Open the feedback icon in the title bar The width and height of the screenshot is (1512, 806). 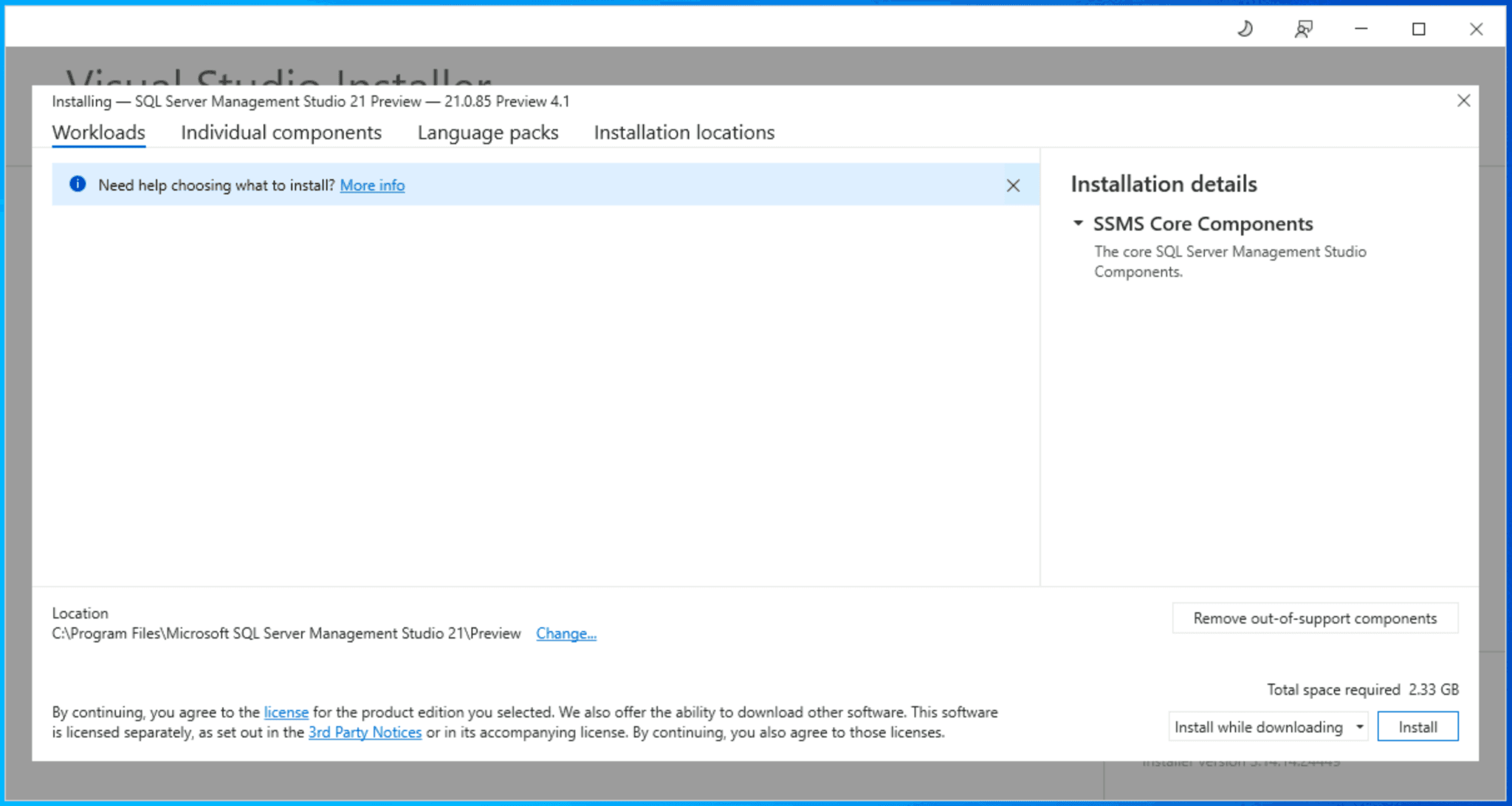pyautogui.click(x=1303, y=29)
